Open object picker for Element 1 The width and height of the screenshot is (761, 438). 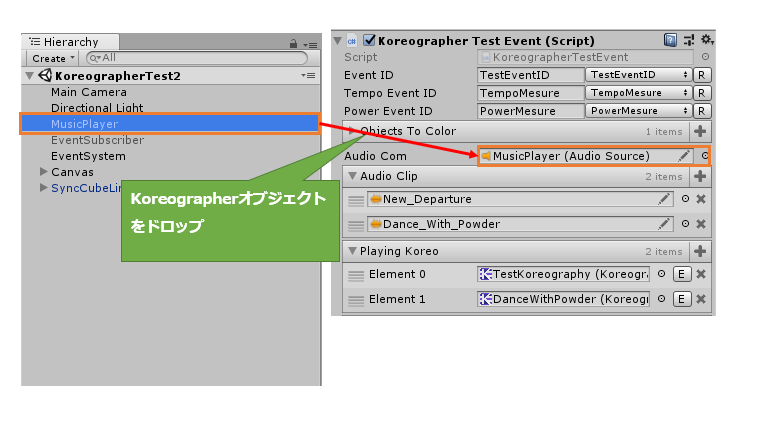661,299
